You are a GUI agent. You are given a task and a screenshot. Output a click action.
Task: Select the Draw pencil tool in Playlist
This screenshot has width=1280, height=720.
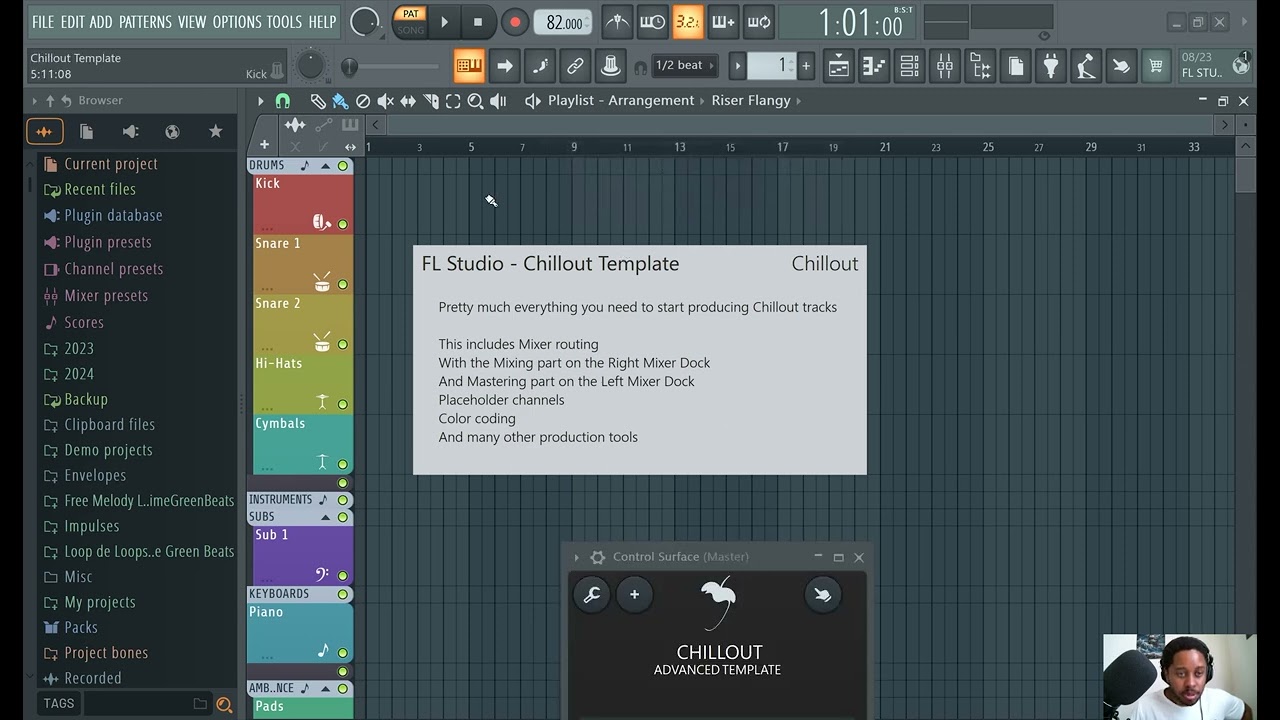318,101
